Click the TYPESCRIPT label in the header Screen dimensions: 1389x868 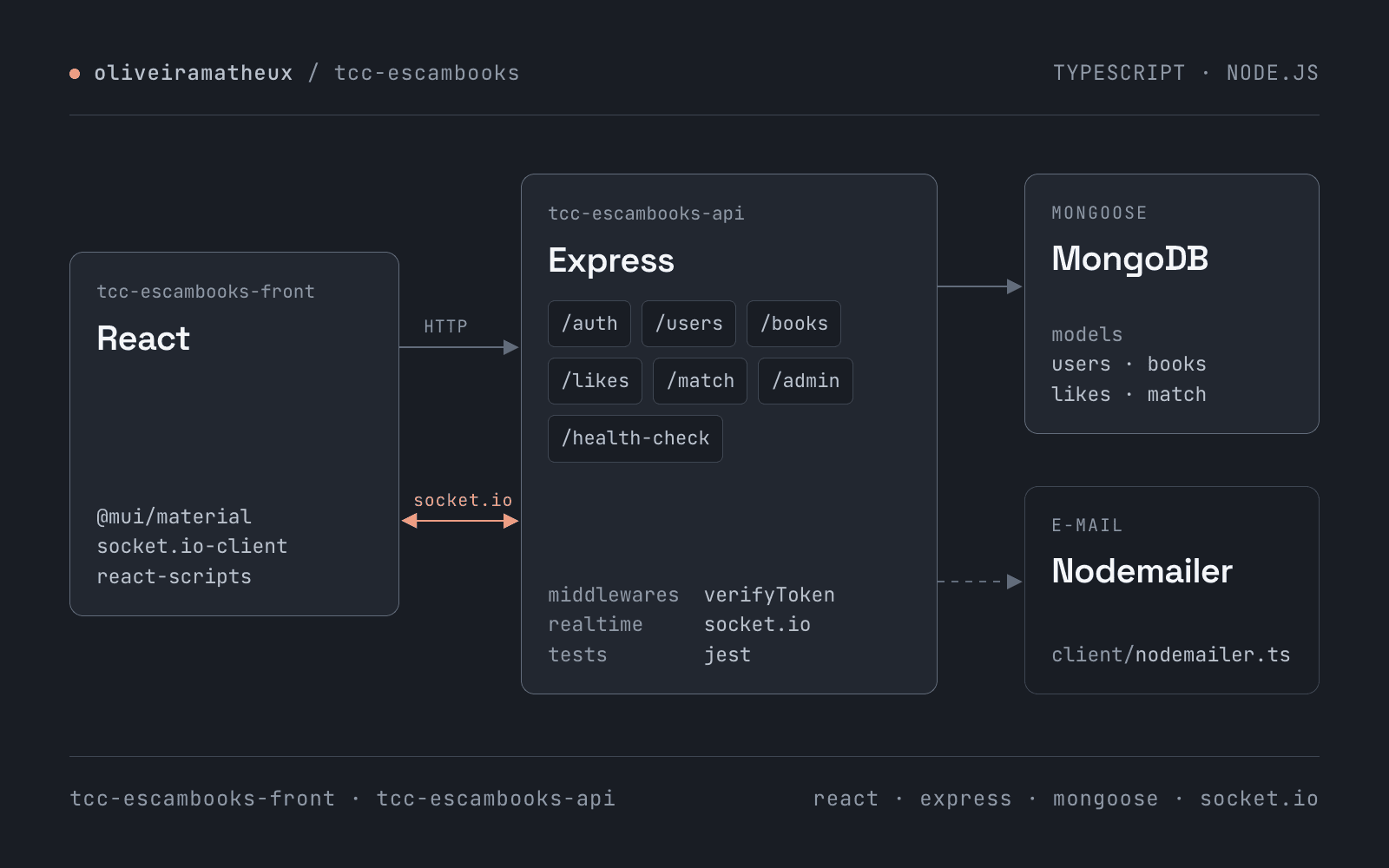click(1119, 73)
